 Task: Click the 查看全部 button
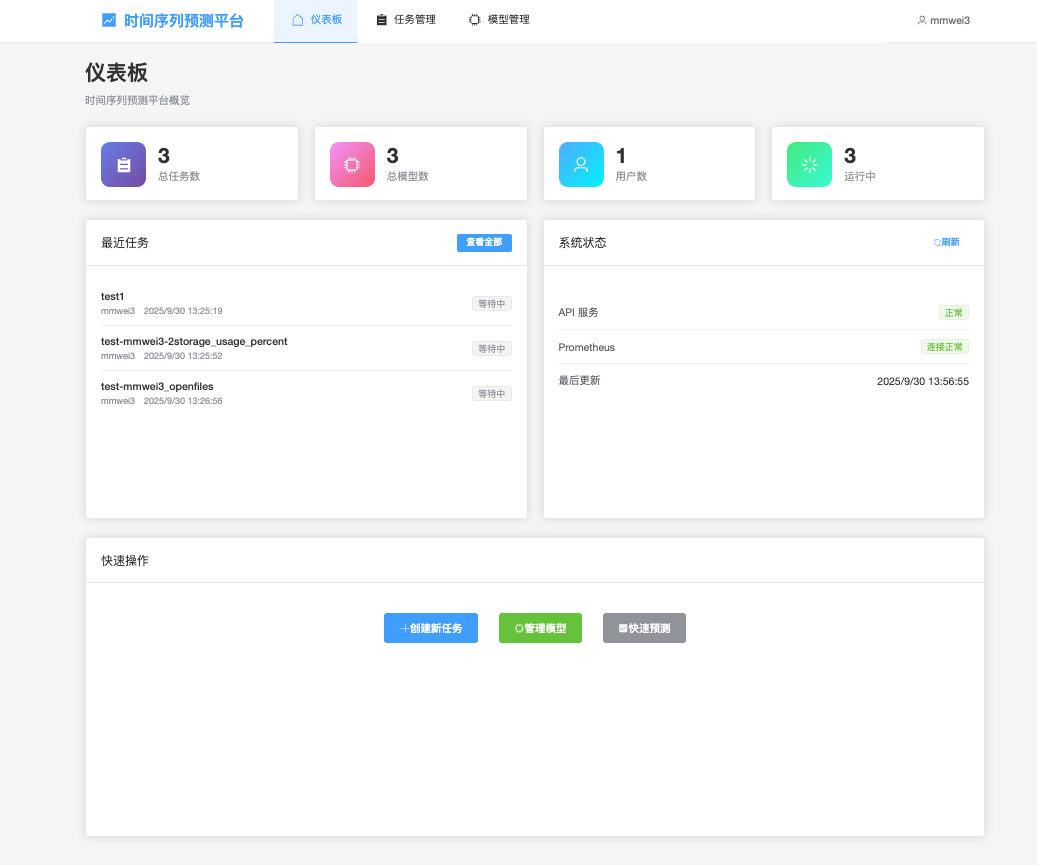(484, 243)
